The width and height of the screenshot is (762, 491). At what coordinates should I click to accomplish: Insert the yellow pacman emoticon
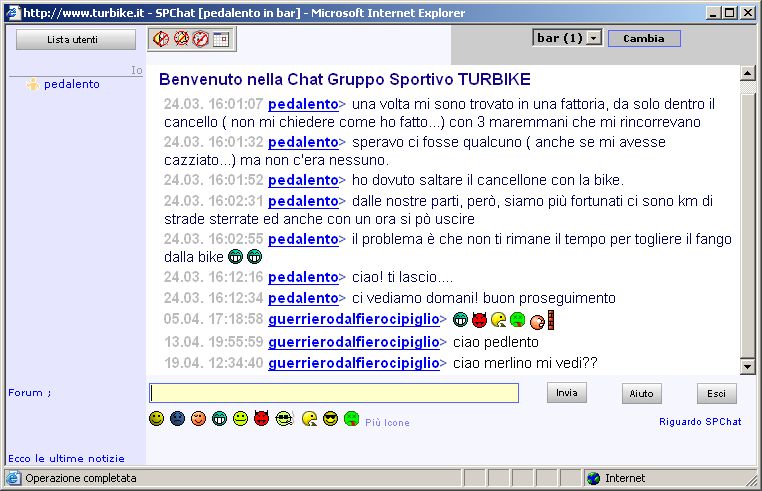(x=310, y=419)
